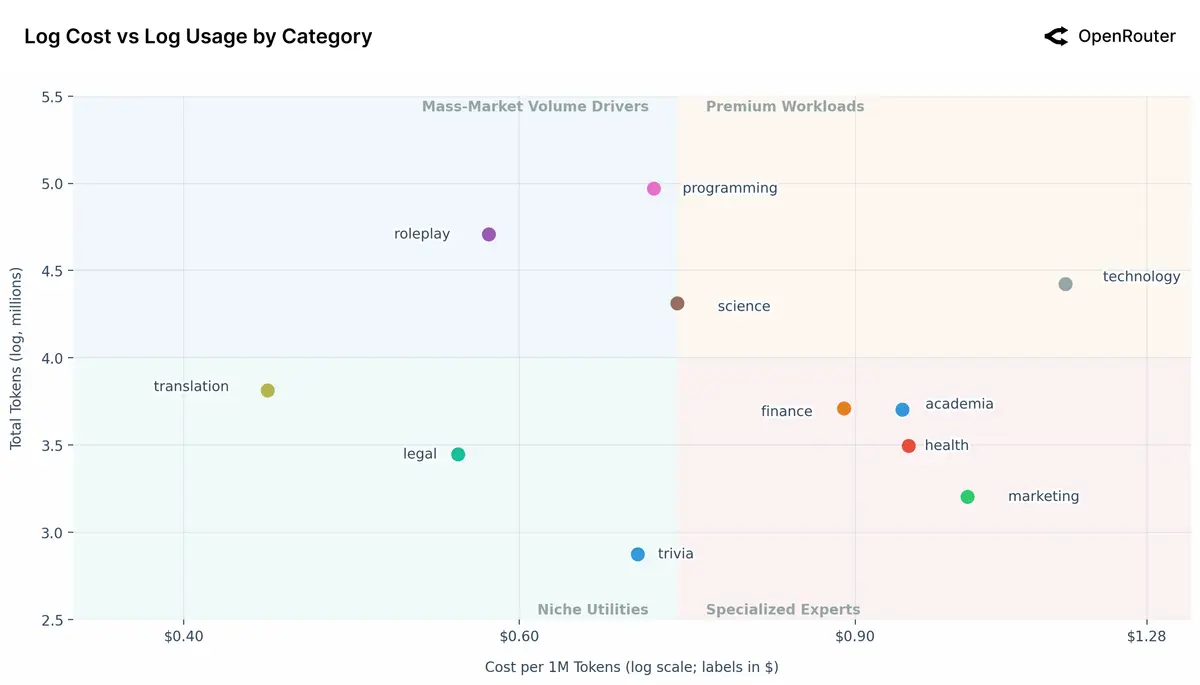Click the OpenRouter brand text
The height and width of the screenshot is (685, 1200).
(1126, 37)
